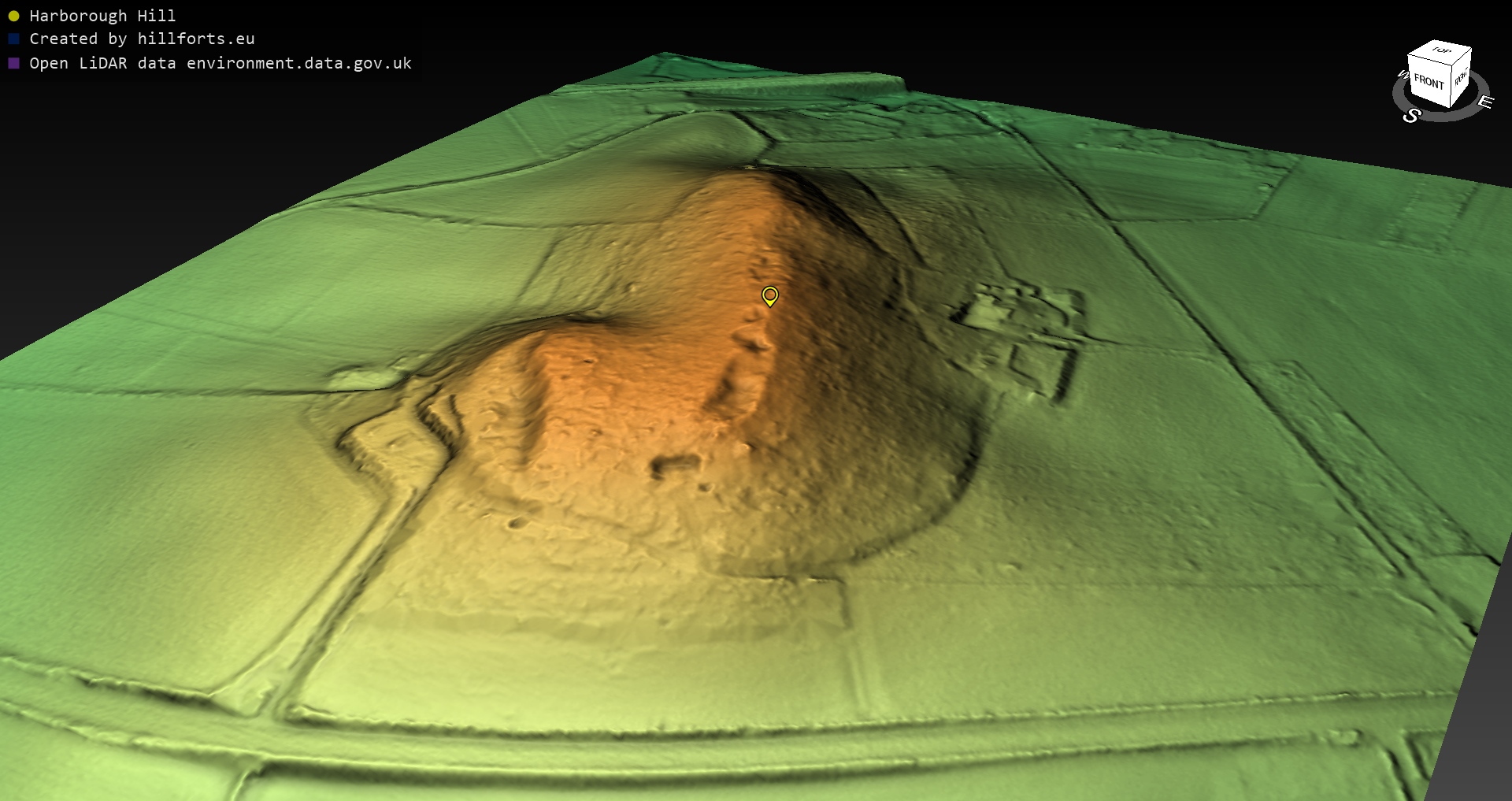Image resolution: width=1512 pixels, height=801 pixels.
Task: Open the Open LiDAR data source link
Action: pos(220,63)
